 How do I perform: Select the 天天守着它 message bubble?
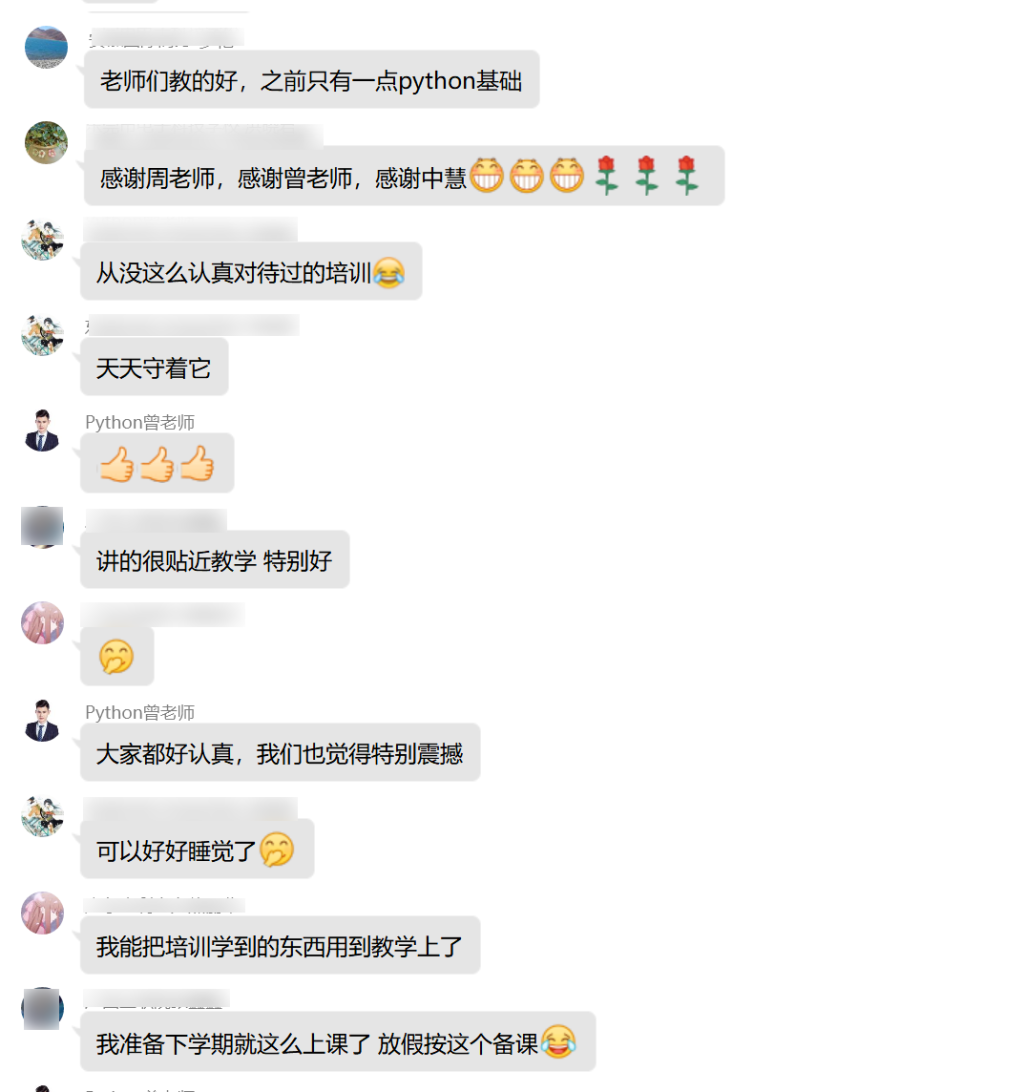coord(155,367)
